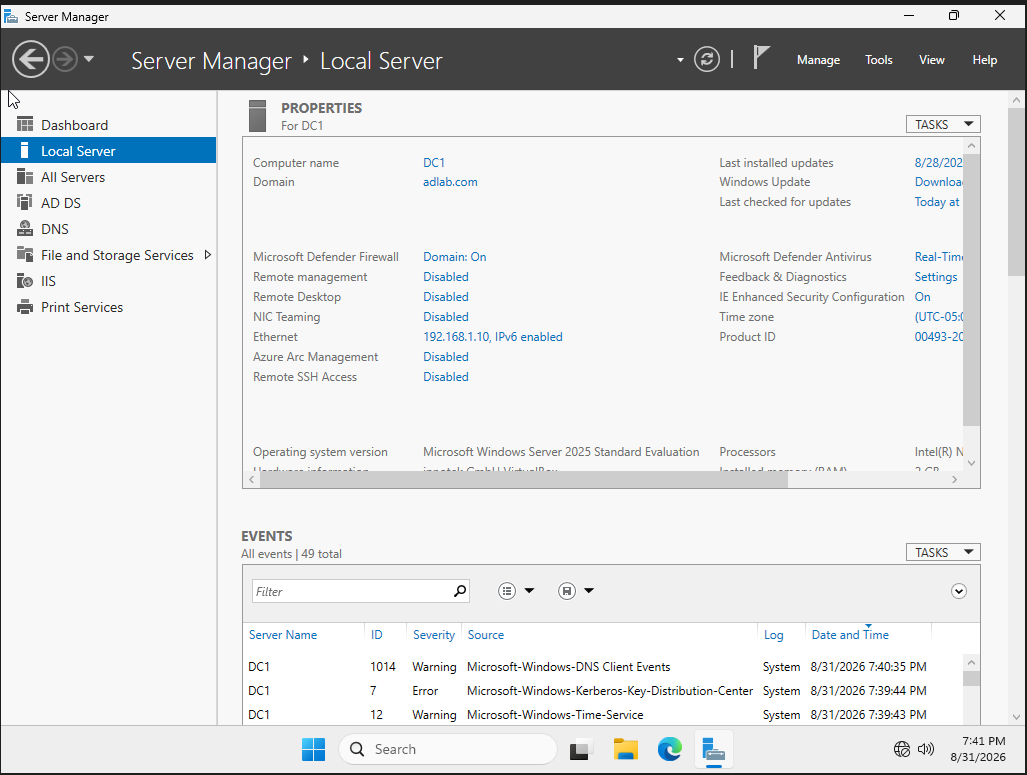The width and height of the screenshot is (1027, 775).
Task: Open the navigation history dropdown arrow
Action: point(89,60)
